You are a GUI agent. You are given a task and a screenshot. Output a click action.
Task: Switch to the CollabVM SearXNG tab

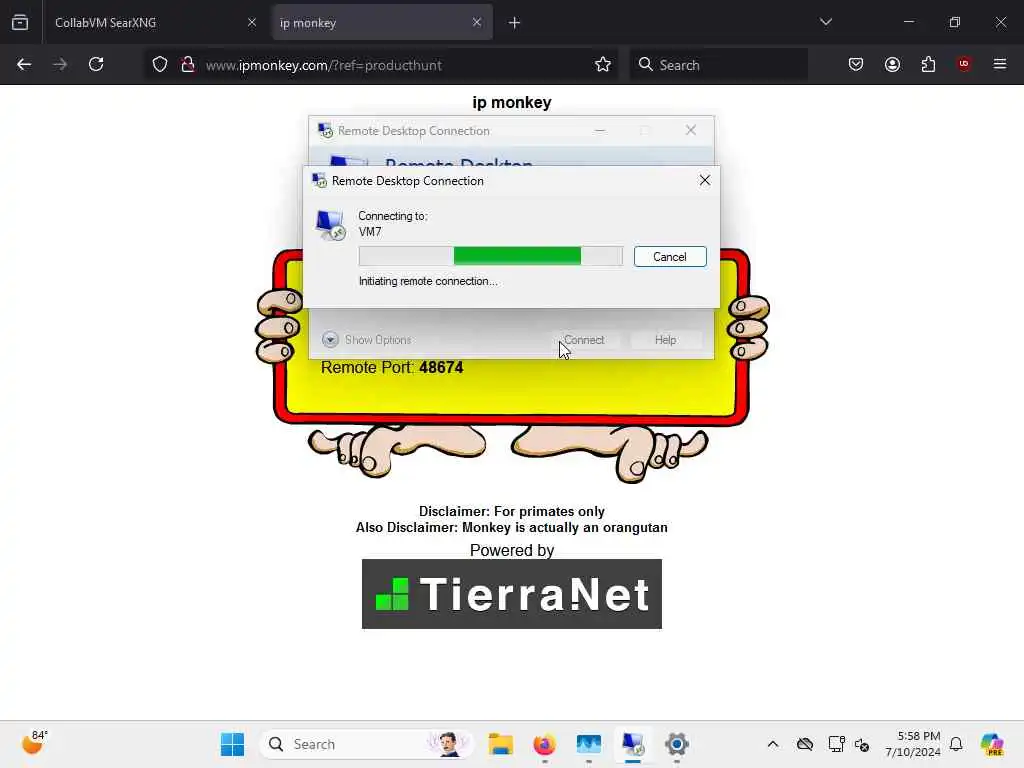[153, 22]
